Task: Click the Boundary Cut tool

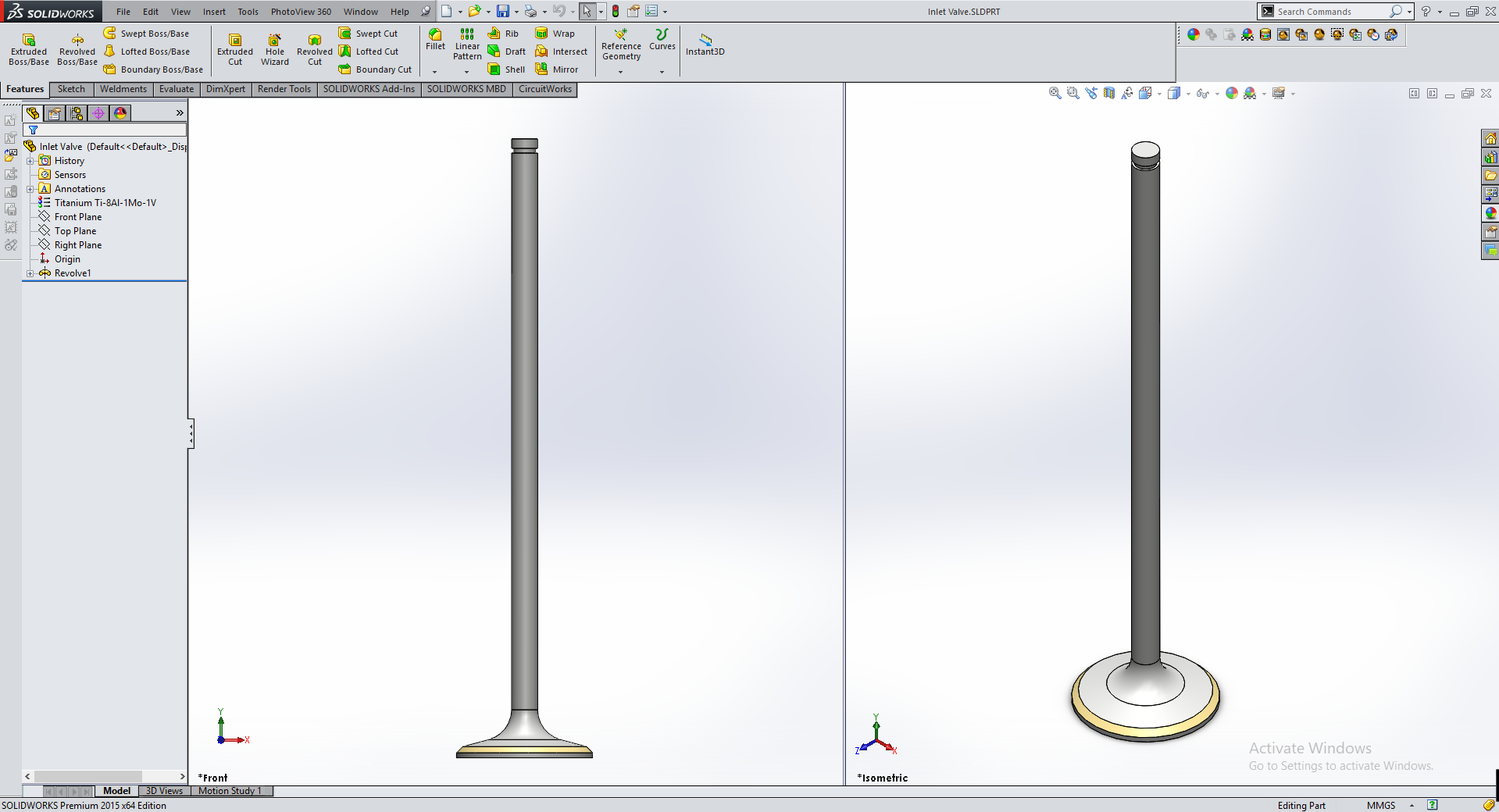Action: tap(375, 69)
